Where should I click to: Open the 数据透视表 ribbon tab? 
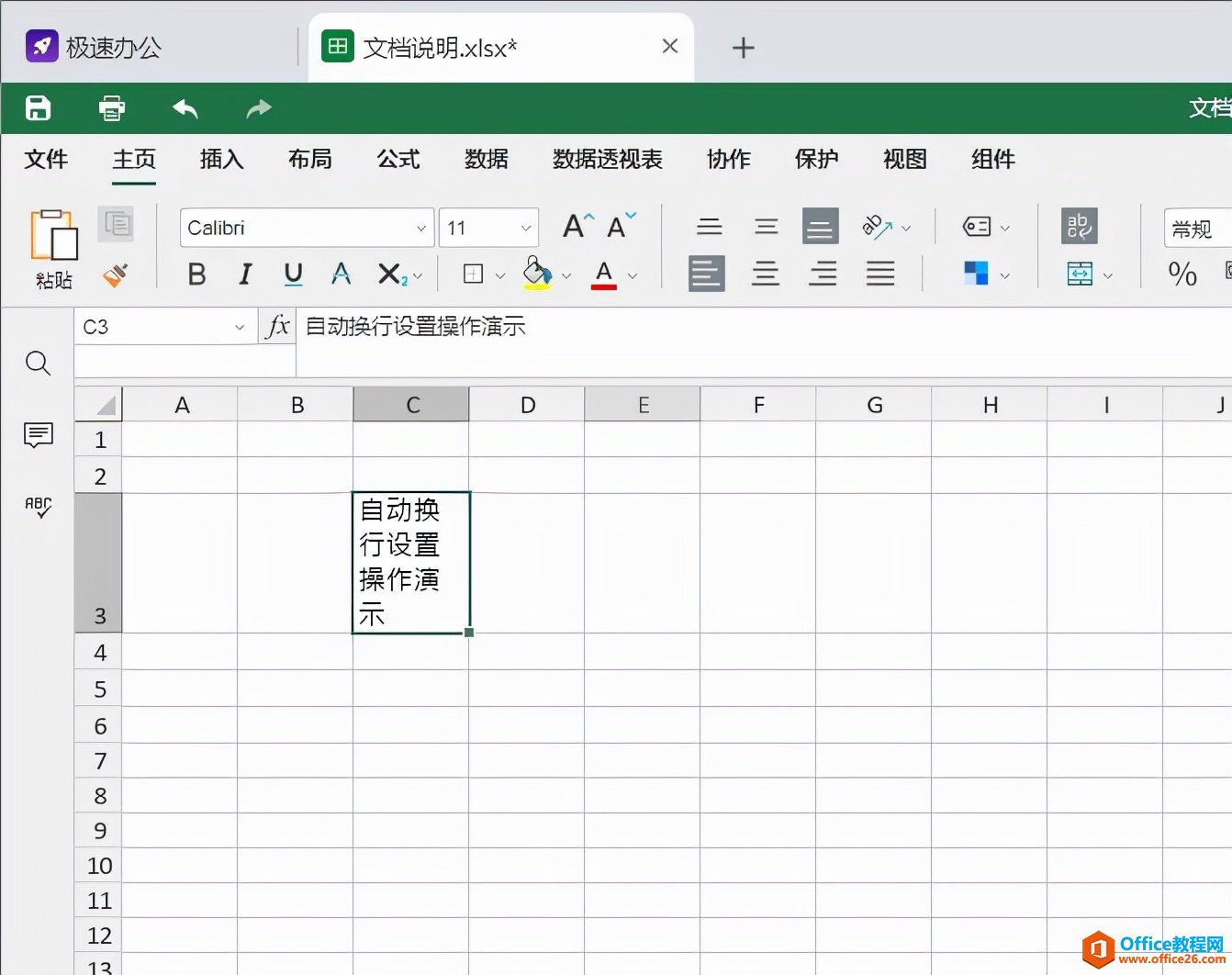tap(606, 160)
